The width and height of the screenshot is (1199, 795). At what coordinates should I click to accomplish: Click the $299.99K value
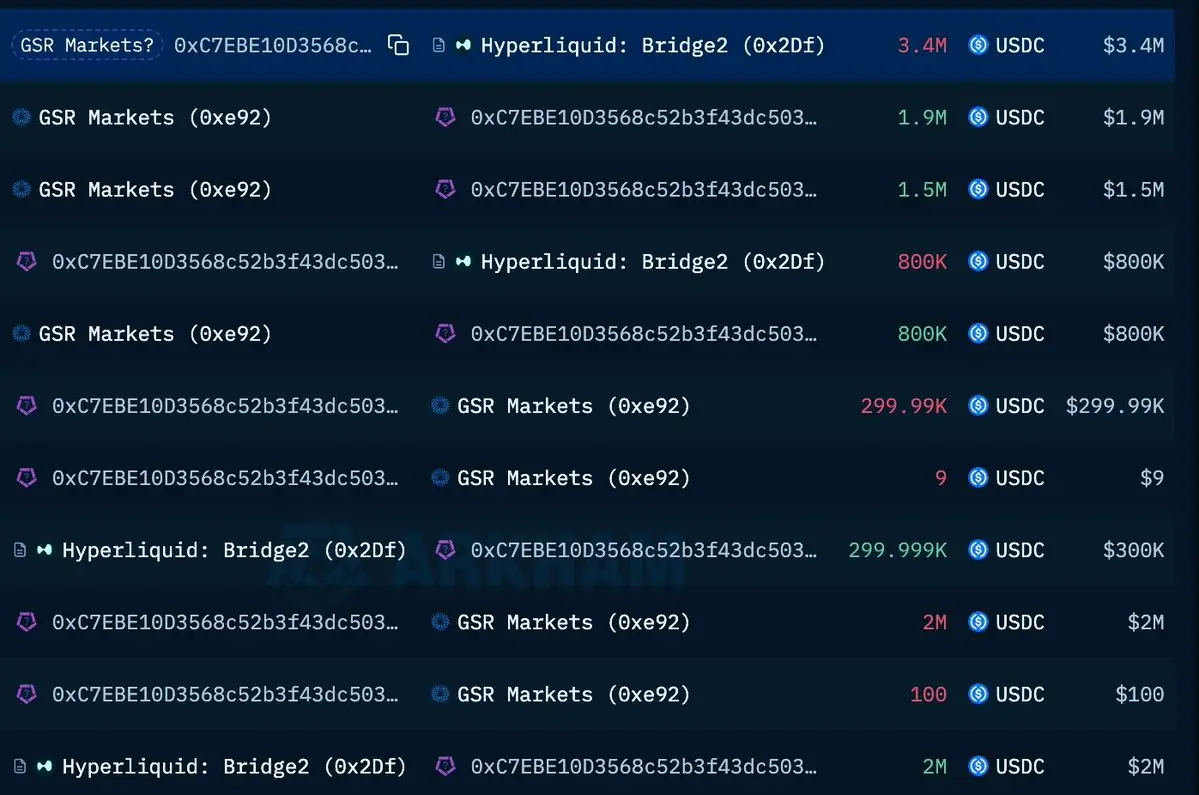(1115, 405)
